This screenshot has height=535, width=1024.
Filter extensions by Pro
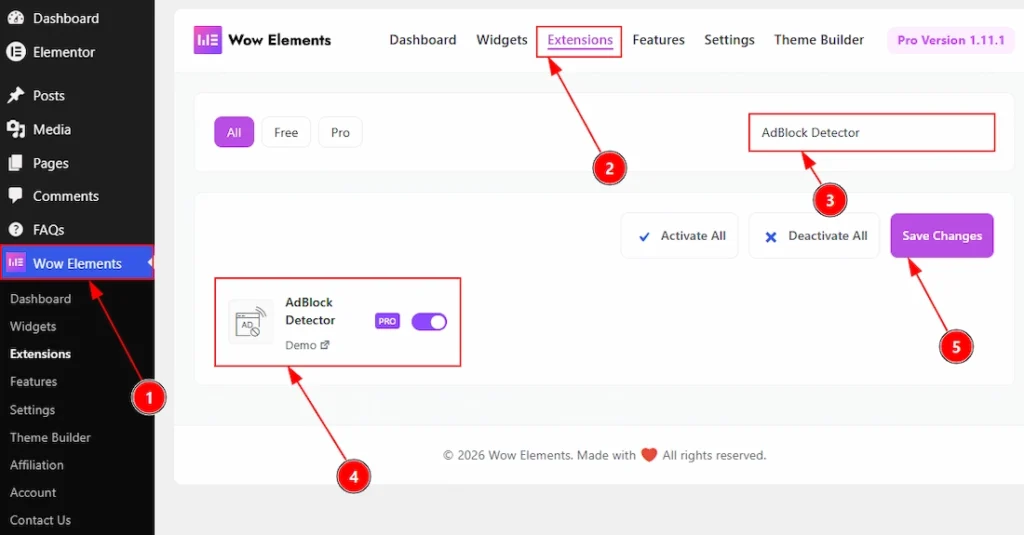340,132
